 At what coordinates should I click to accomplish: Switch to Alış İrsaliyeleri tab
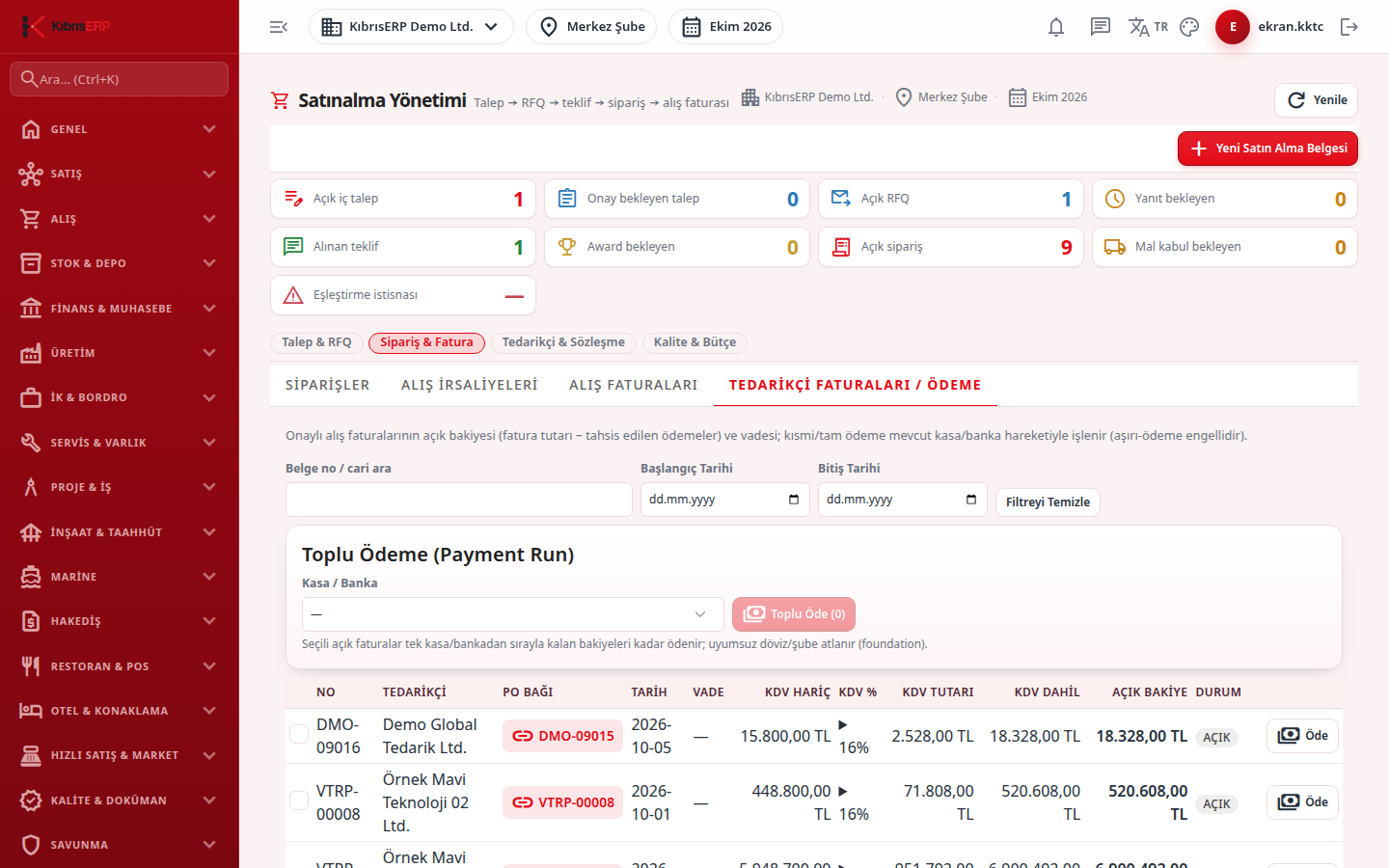pos(470,385)
